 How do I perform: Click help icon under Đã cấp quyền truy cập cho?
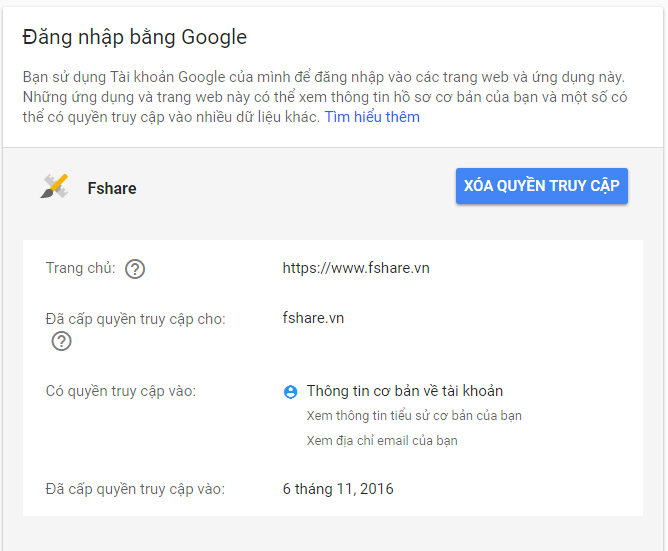[61, 341]
